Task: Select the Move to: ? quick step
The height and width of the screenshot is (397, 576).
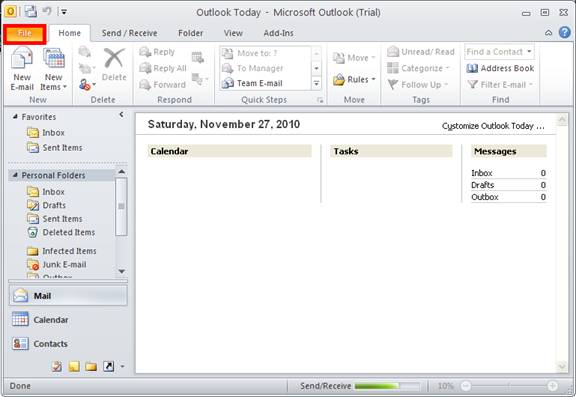Action: pyautogui.click(x=265, y=53)
